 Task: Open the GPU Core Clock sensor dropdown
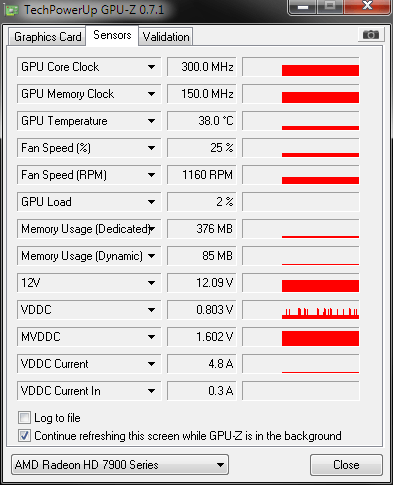pos(151,67)
